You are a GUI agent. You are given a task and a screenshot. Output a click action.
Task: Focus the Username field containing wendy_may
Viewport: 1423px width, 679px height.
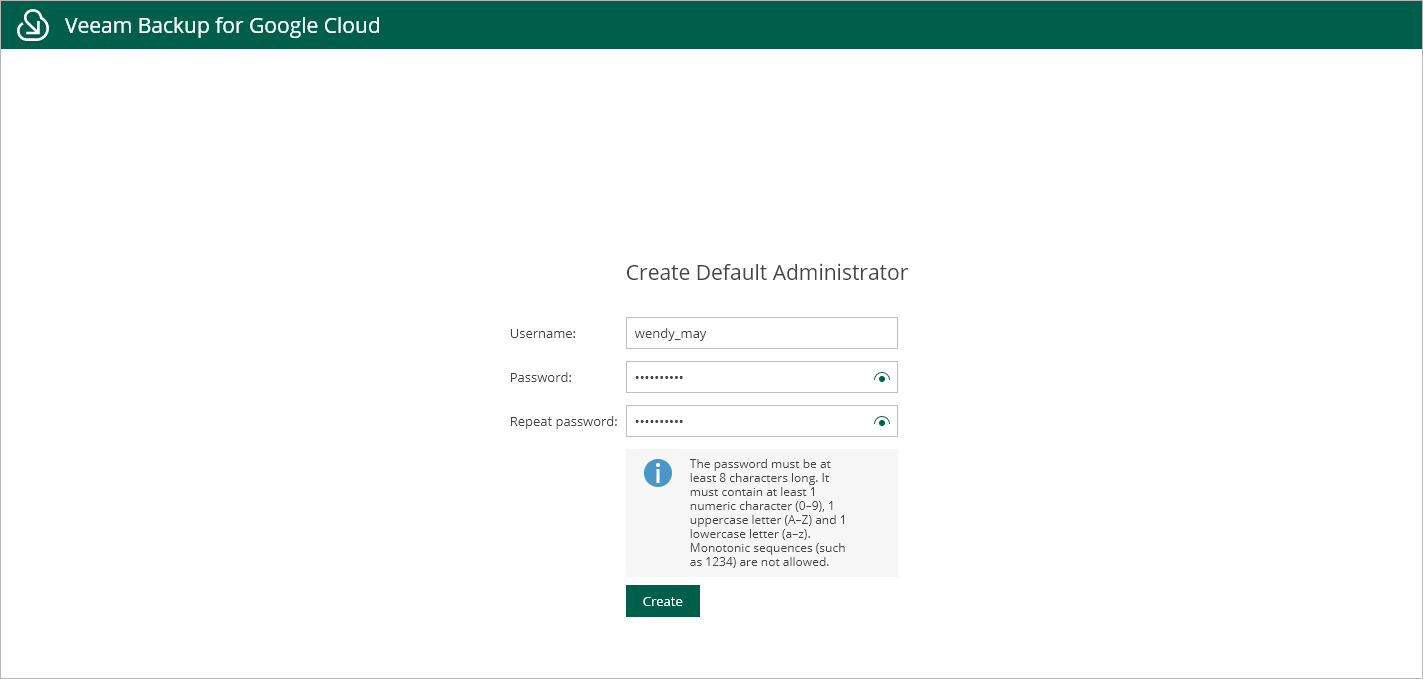[x=761, y=333]
